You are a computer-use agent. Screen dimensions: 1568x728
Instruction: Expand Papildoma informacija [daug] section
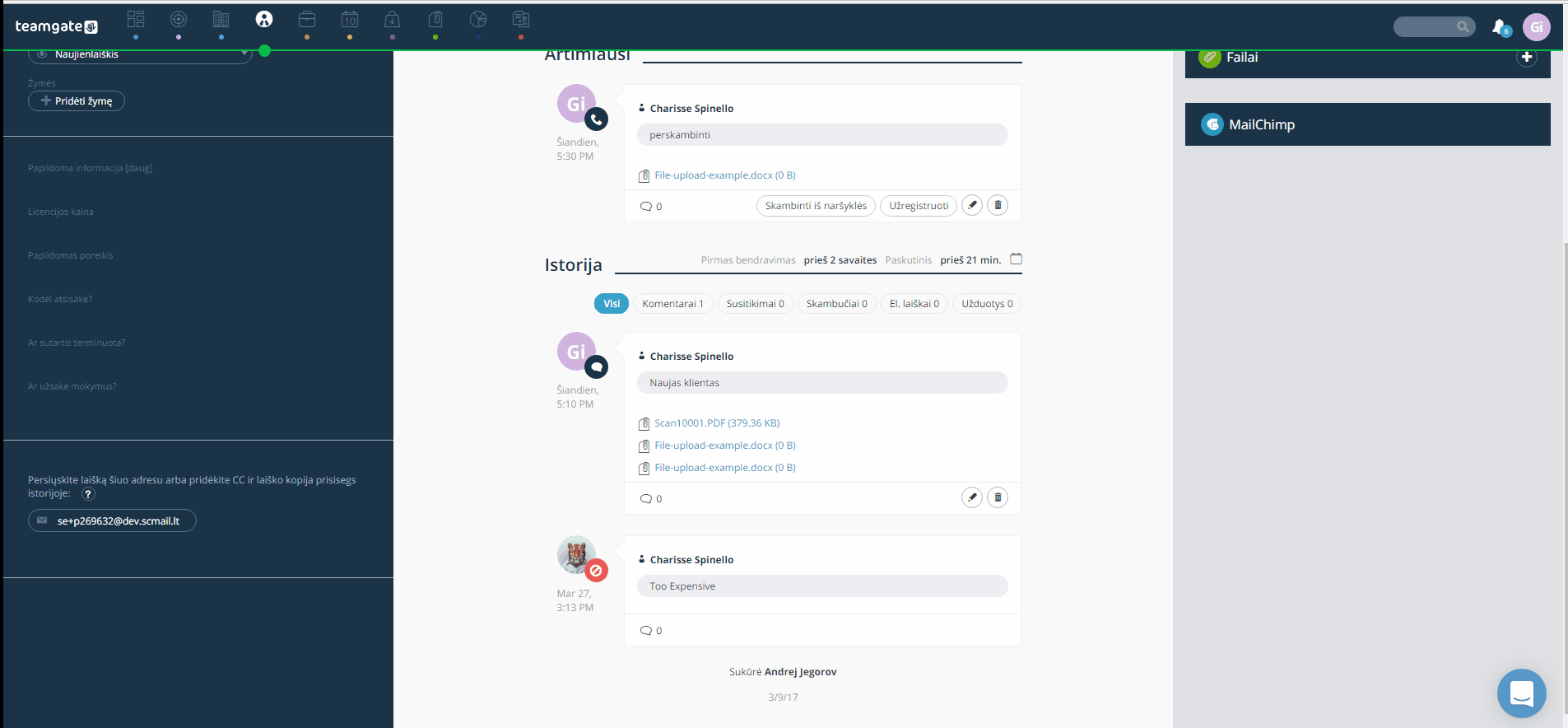[90, 168]
